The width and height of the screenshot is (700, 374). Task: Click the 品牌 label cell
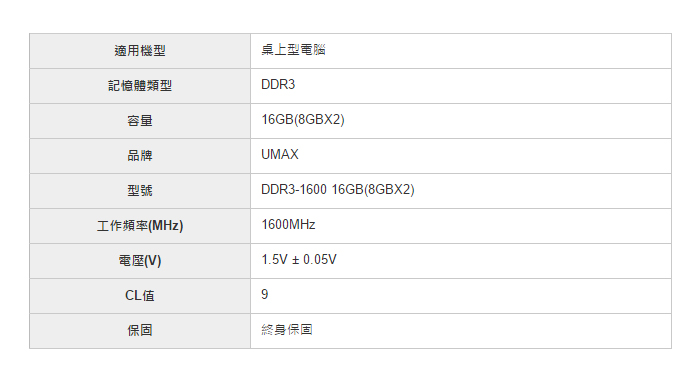click(x=140, y=156)
